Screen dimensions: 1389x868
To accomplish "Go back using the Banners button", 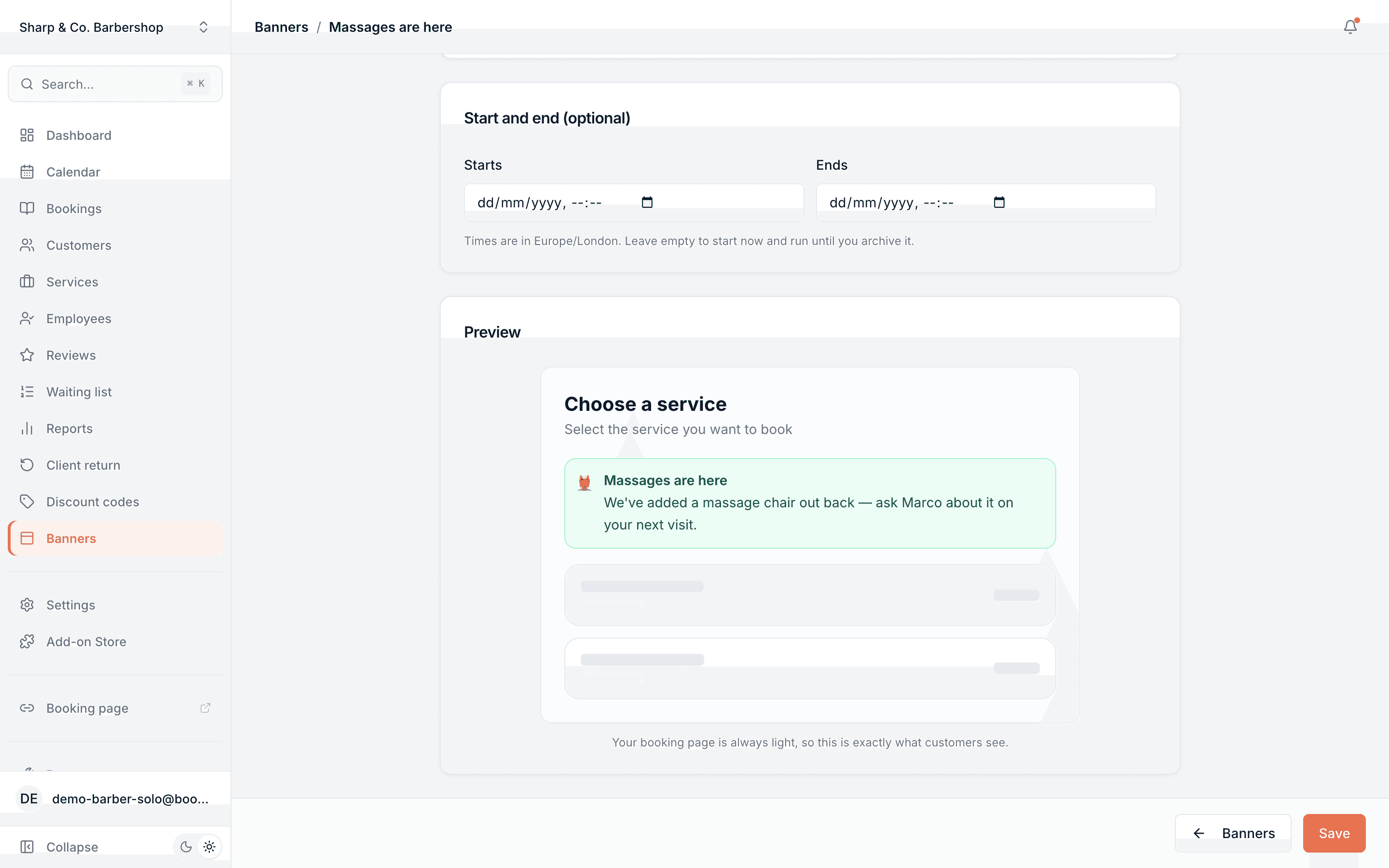I will pyautogui.click(x=1233, y=833).
